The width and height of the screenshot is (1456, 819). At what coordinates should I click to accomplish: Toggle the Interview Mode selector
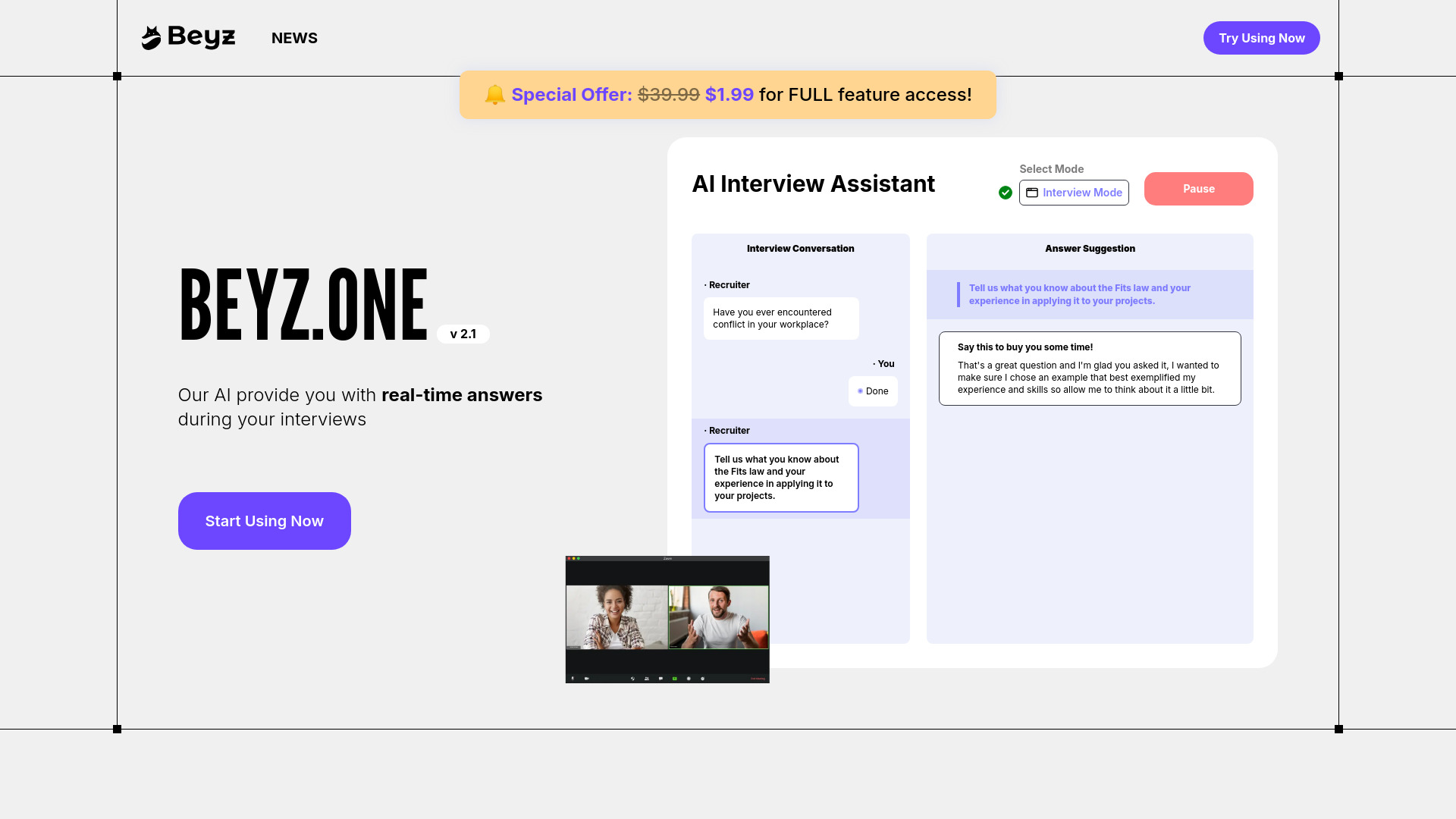point(1074,192)
